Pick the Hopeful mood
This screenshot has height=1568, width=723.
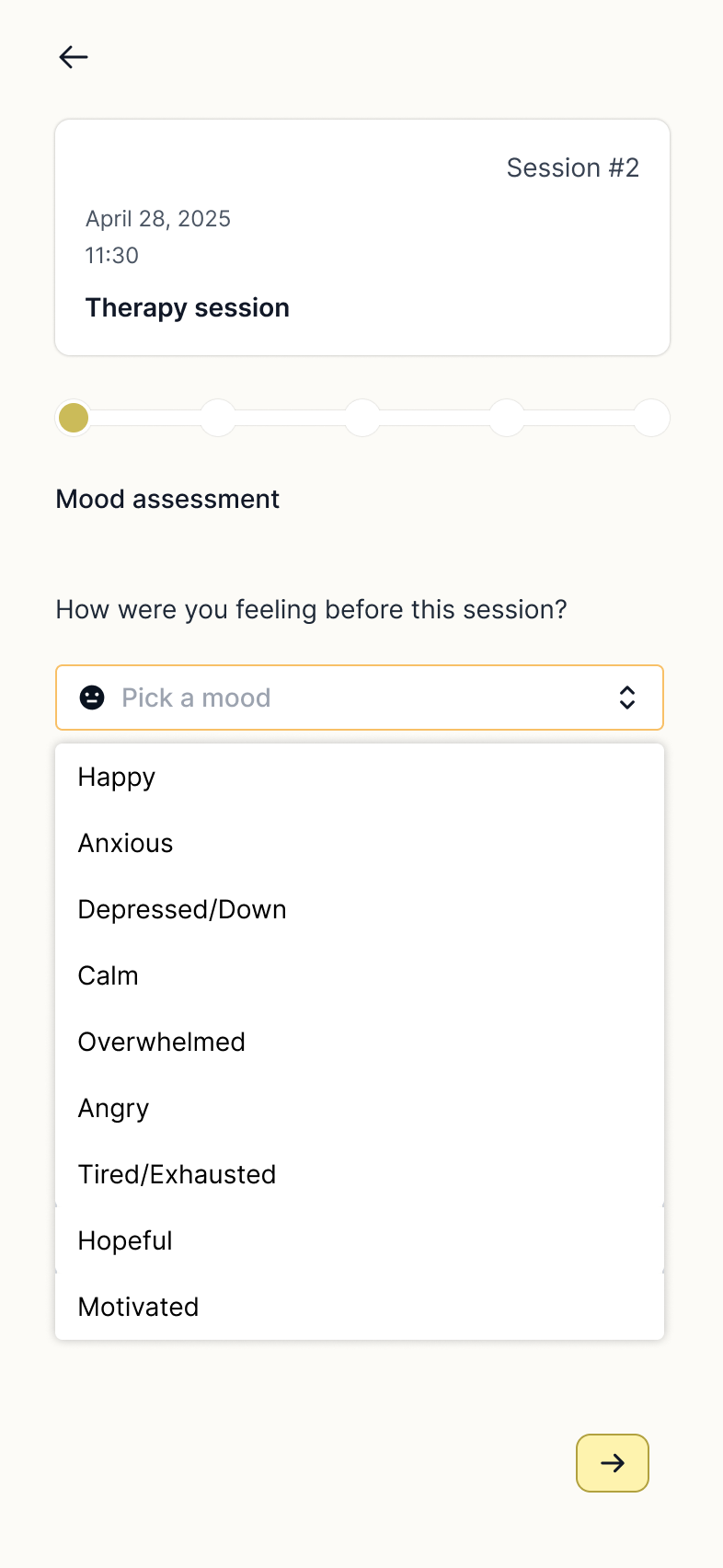click(125, 1240)
